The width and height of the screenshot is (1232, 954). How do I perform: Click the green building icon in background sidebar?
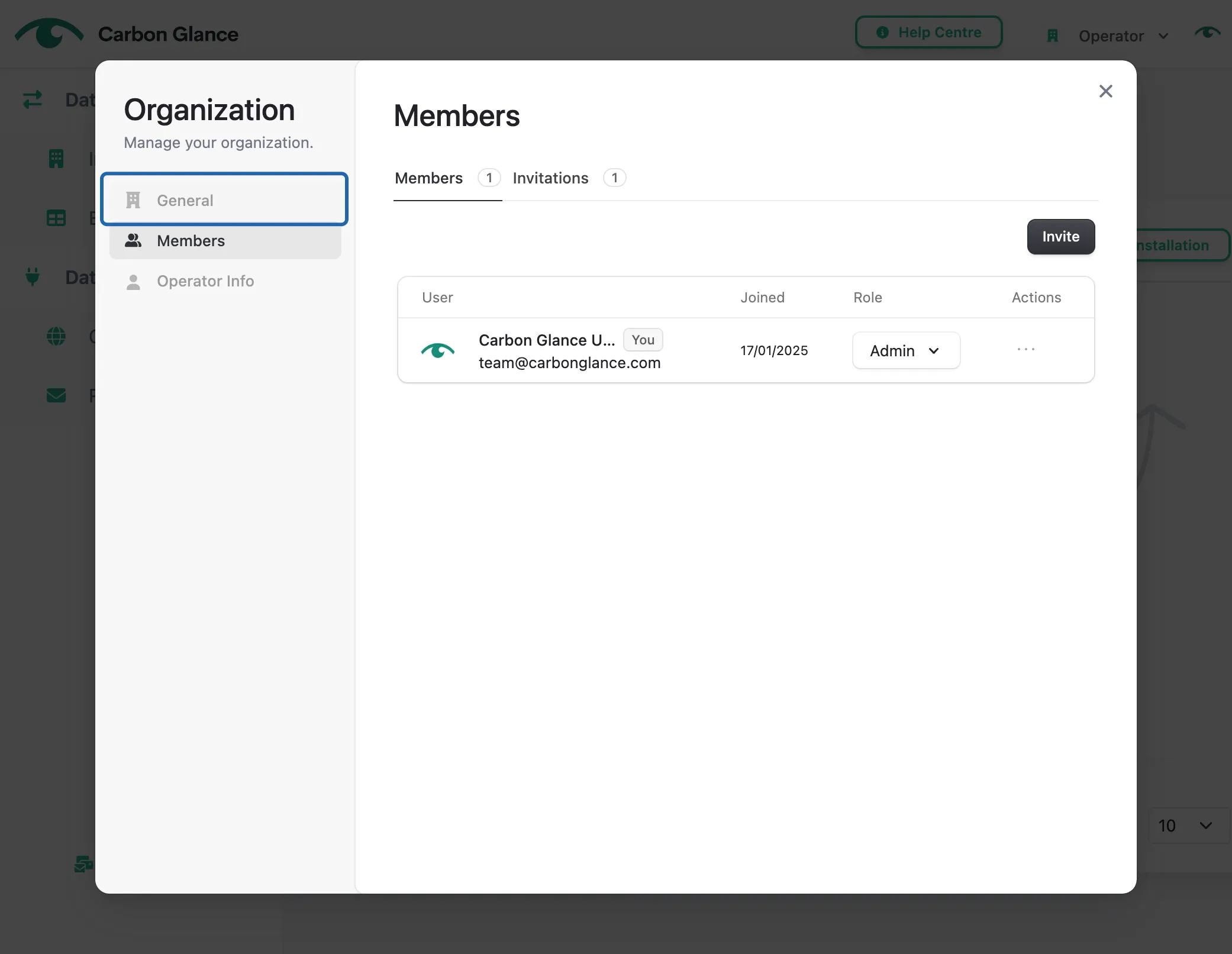[56, 159]
